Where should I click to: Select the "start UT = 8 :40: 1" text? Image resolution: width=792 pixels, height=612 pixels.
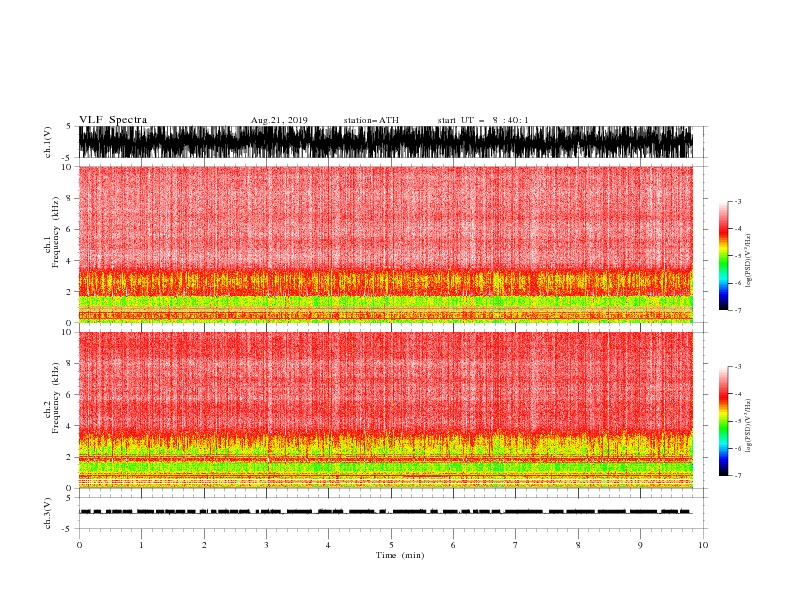483,120
